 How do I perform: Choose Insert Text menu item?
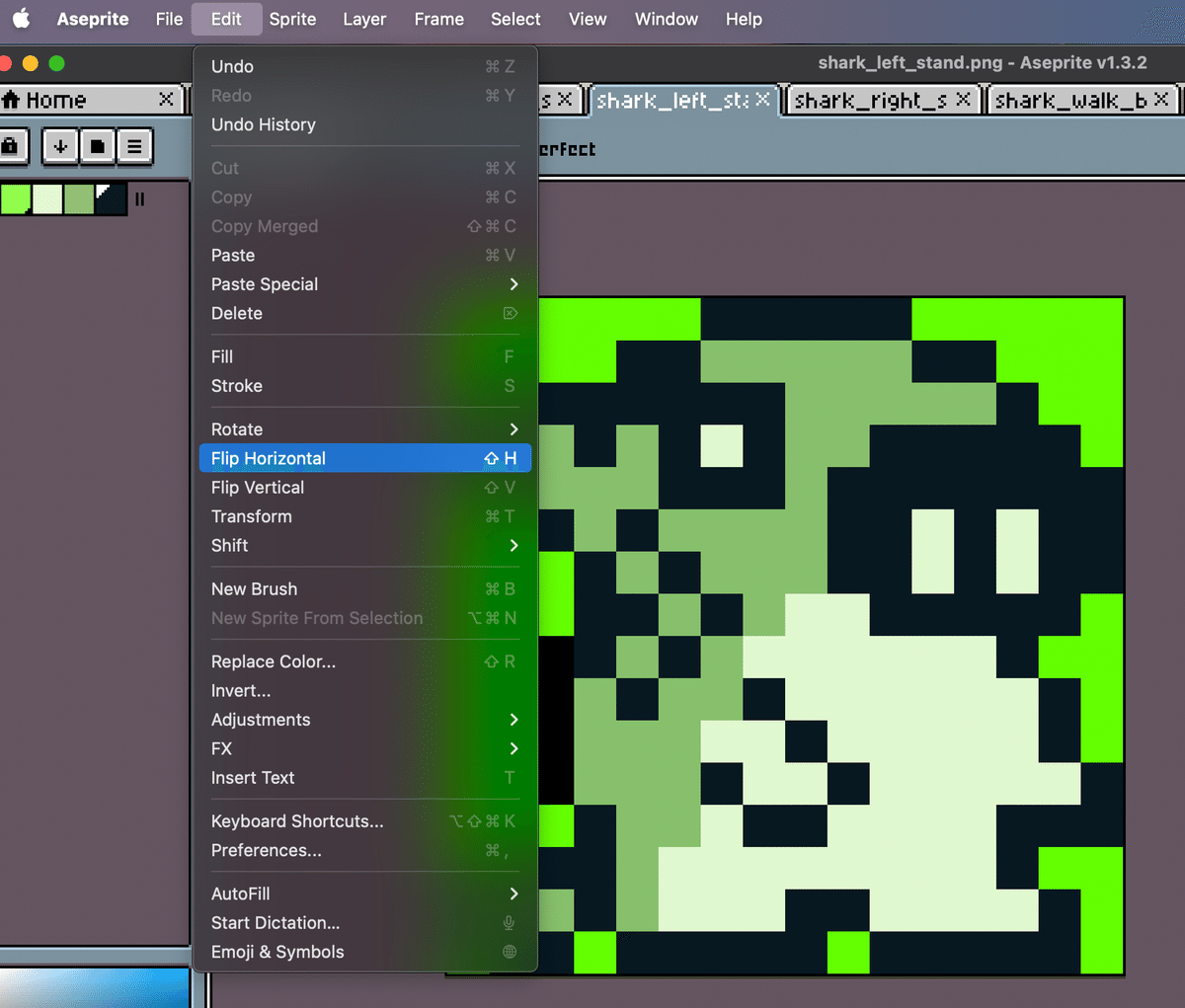[365, 778]
